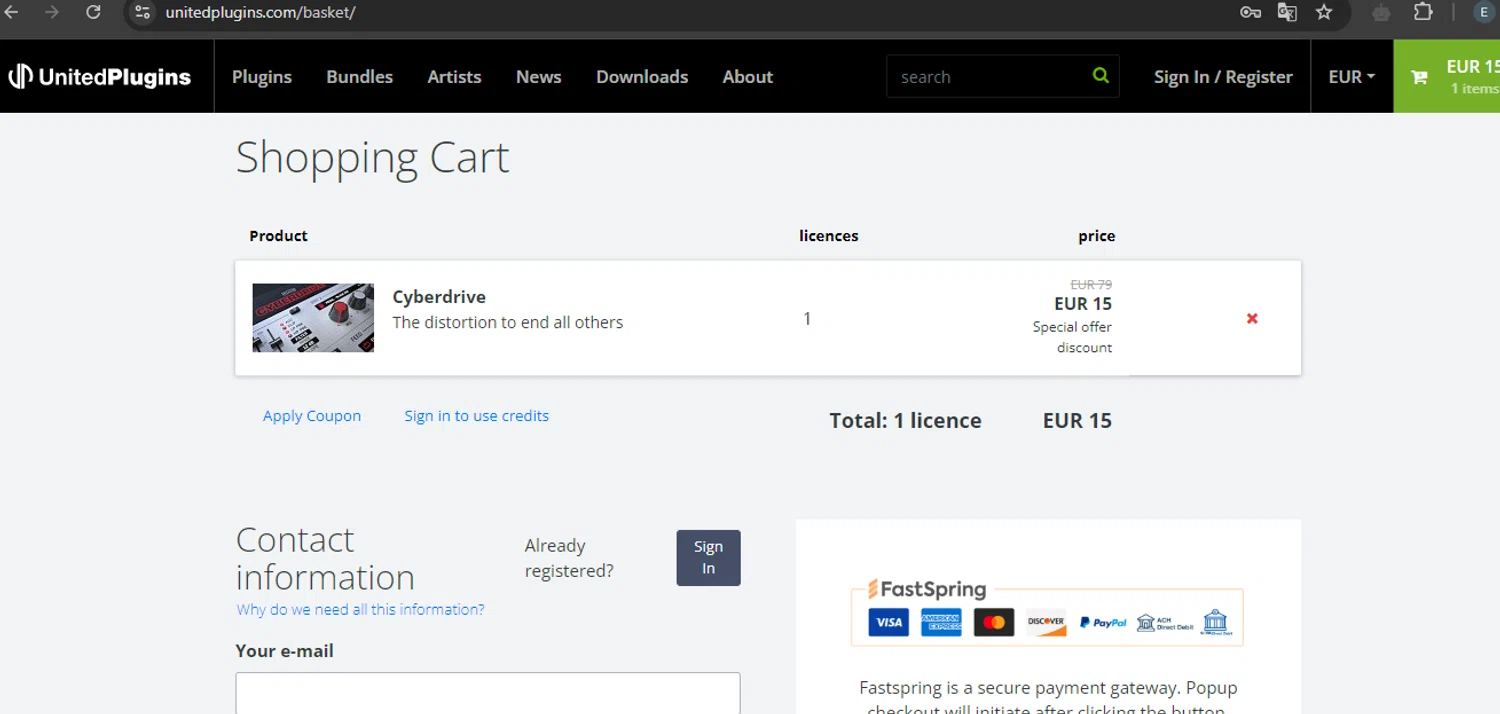Click the bank transfer icon
The image size is (1500, 714).
(x=1216, y=622)
